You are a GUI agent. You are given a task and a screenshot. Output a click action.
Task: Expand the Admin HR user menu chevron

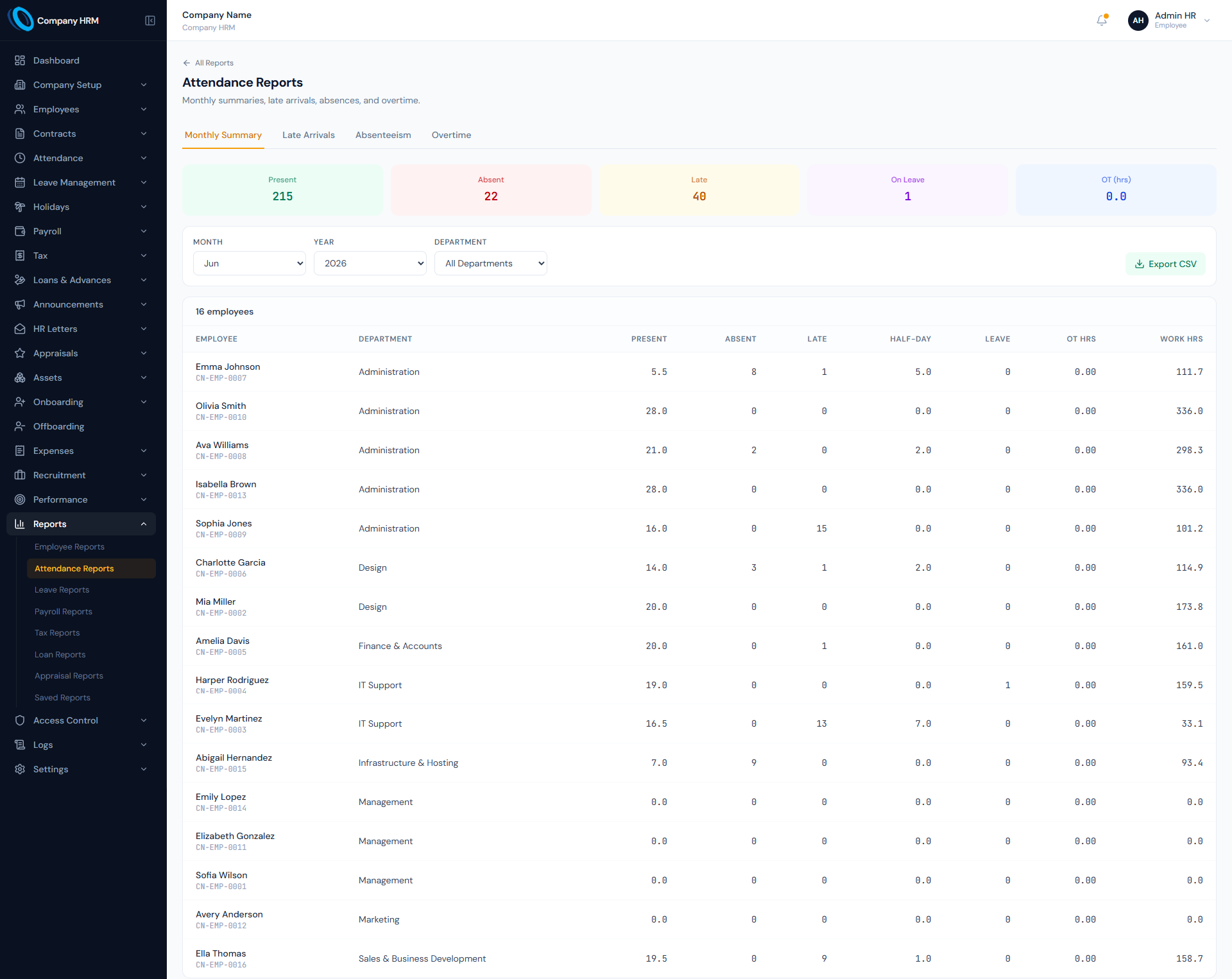(1207, 21)
